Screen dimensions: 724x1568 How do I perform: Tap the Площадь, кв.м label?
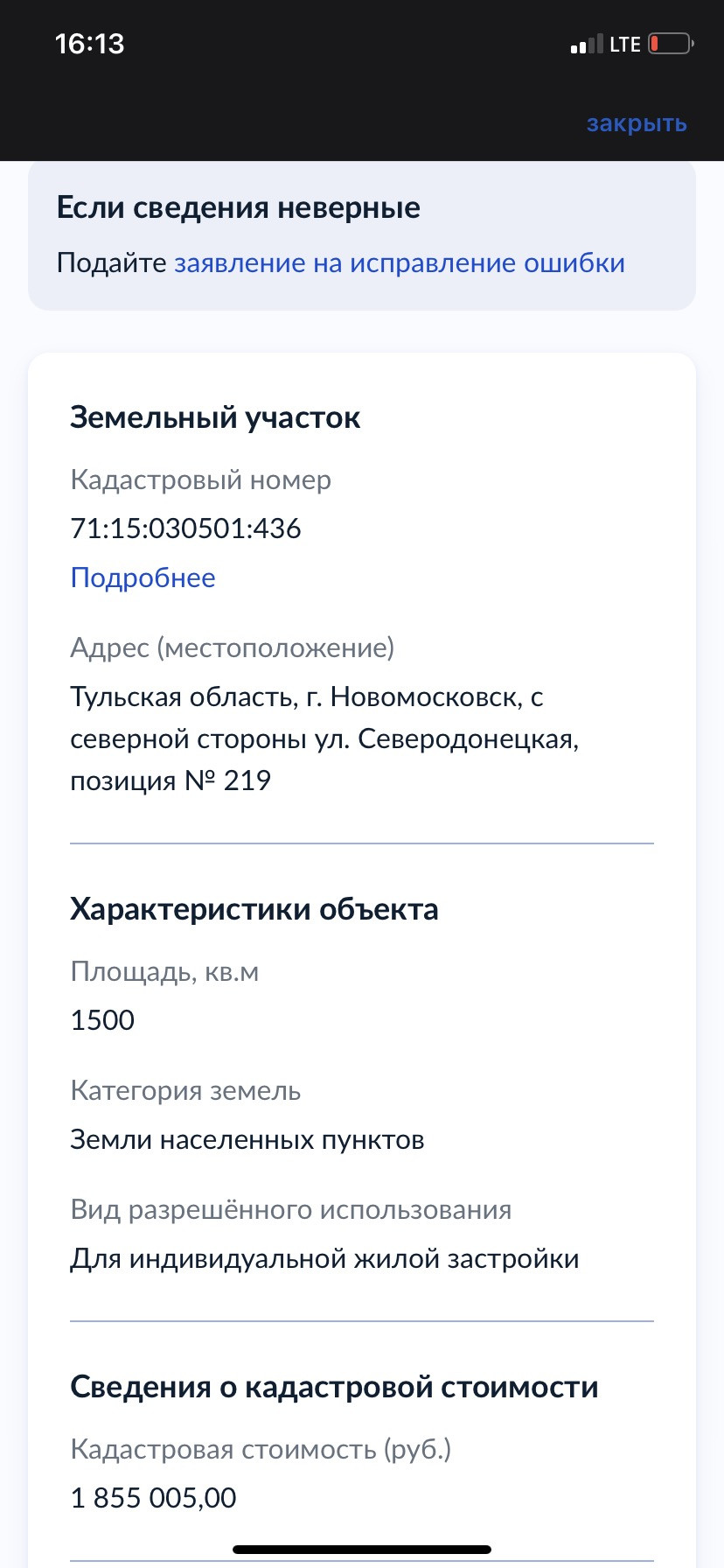[x=164, y=972]
